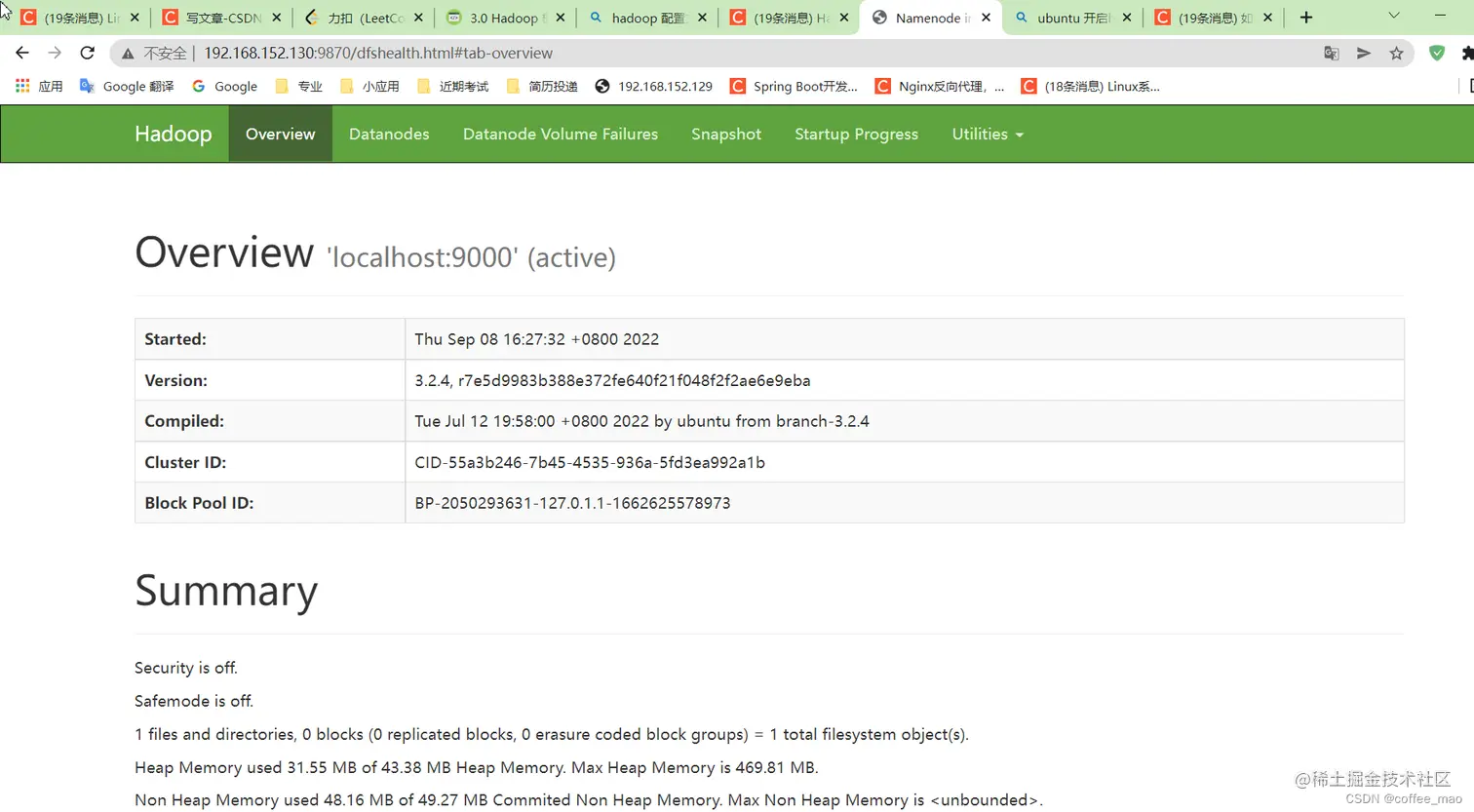1474x812 pixels.
Task: Switch to the ubuntu 开启 tab
Action: point(1072,18)
